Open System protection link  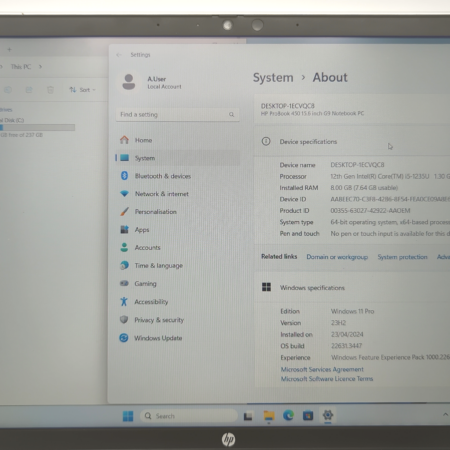tap(402, 257)
